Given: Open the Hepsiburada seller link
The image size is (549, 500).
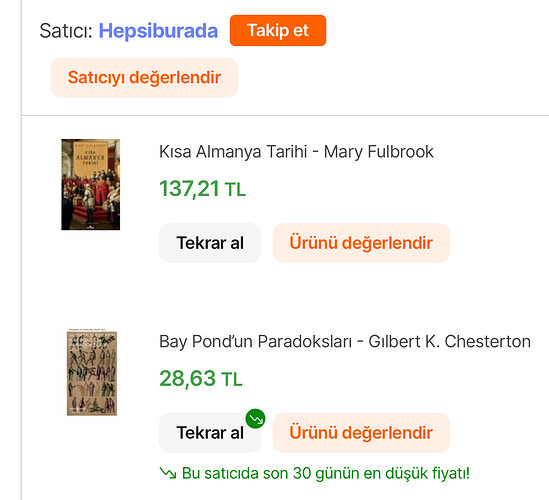Looking at the screenshot, I should (158, 31).
